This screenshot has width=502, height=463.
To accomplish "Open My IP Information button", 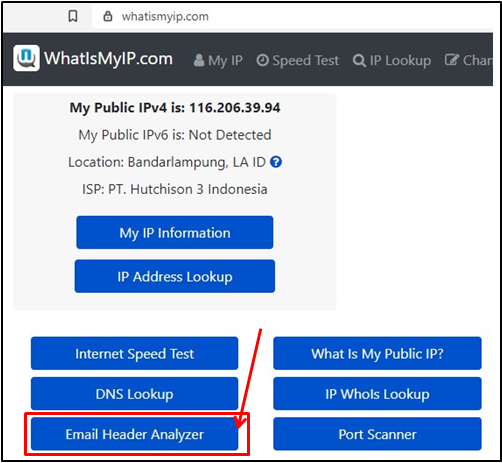I will click(x=175, y=232).
